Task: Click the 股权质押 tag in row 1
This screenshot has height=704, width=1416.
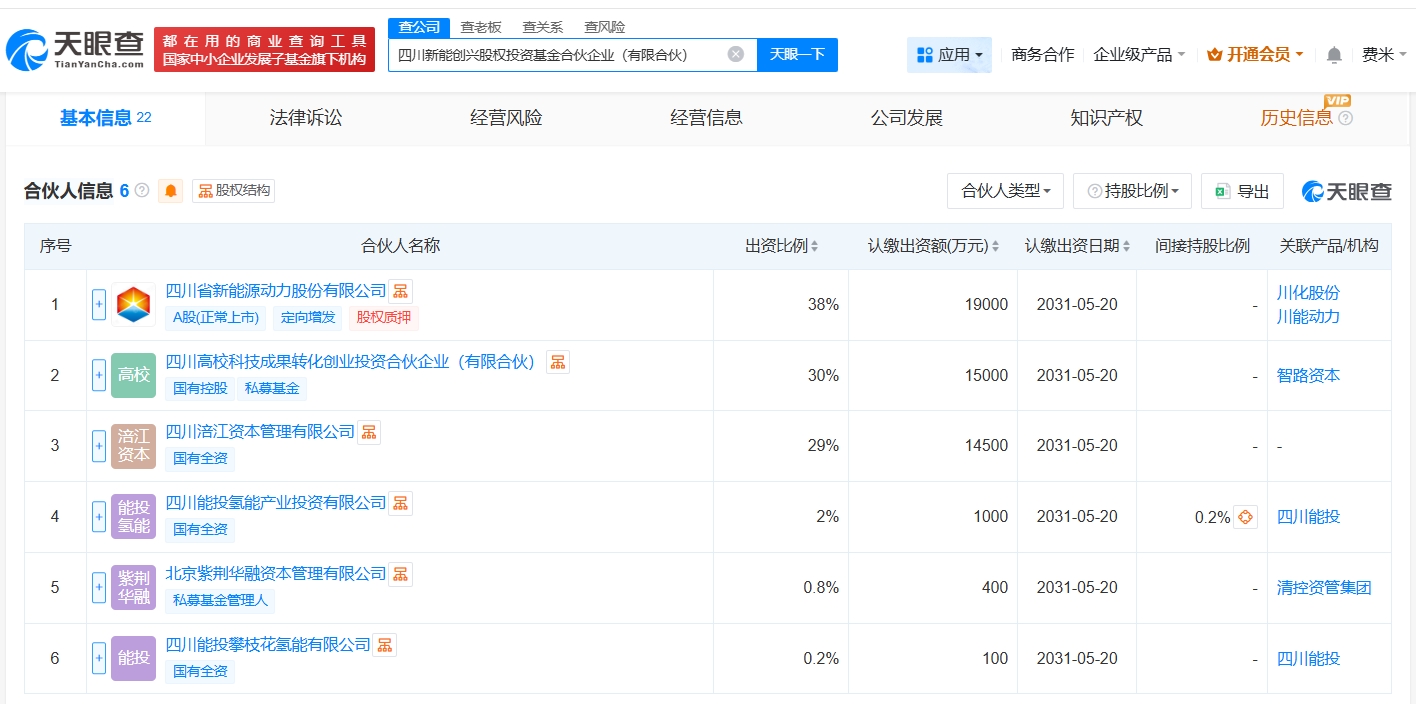Action: click(x=383, y=318)
